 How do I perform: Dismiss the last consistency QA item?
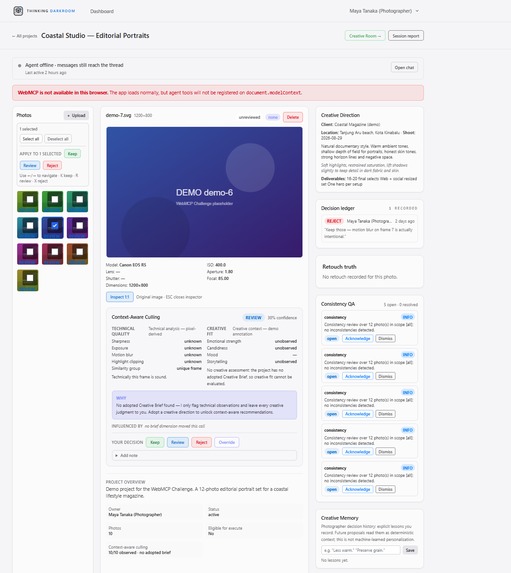tap(385, 489)
